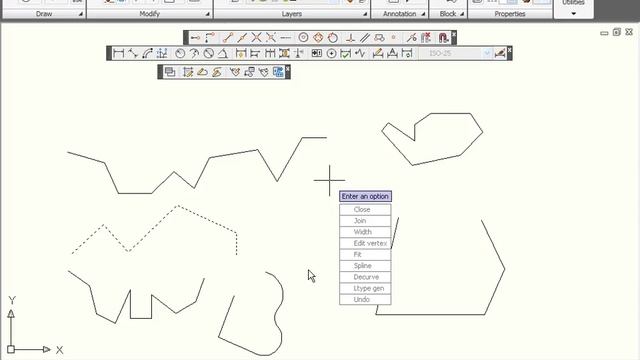Choose the Insert object snap
640x360 pixels.
(380, 38)
